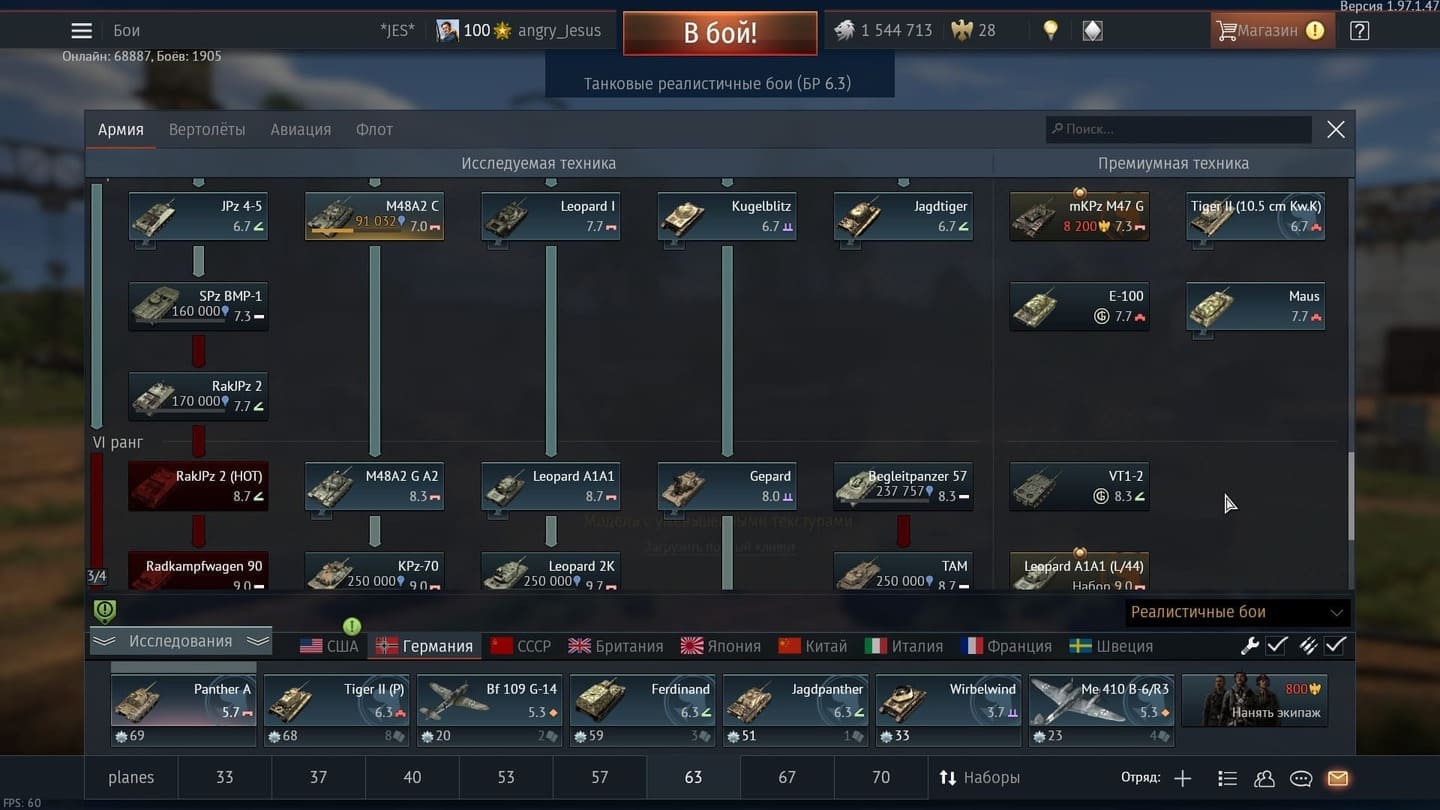Select the СССР nation tab

coord(521,646)
